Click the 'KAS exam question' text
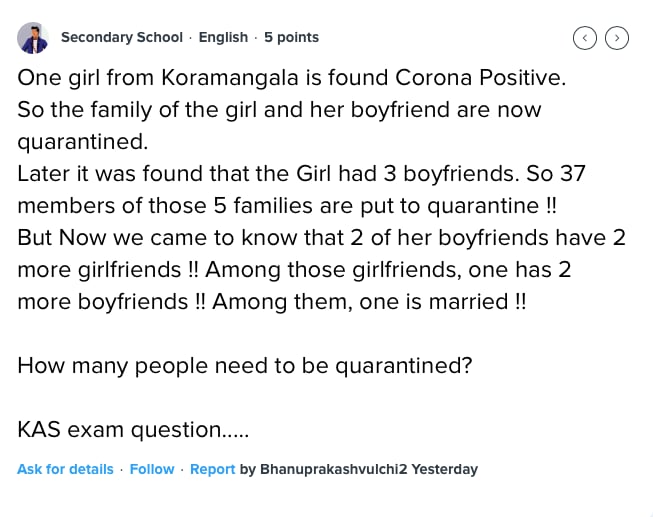 point(133,429)
